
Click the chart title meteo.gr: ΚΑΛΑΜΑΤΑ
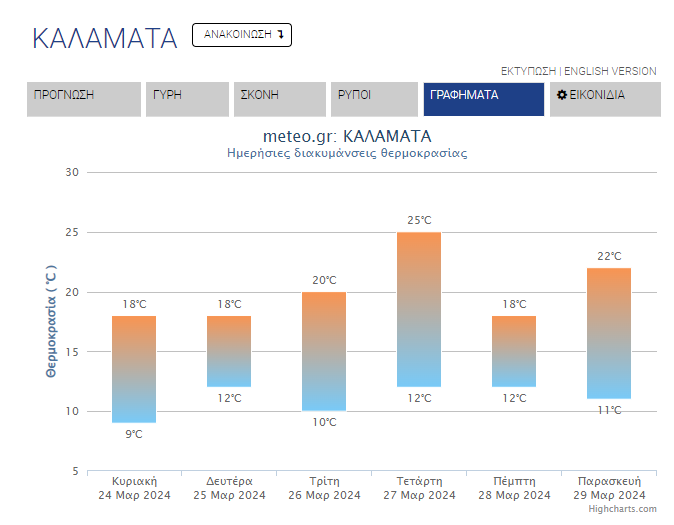click(x=347, y=136)
